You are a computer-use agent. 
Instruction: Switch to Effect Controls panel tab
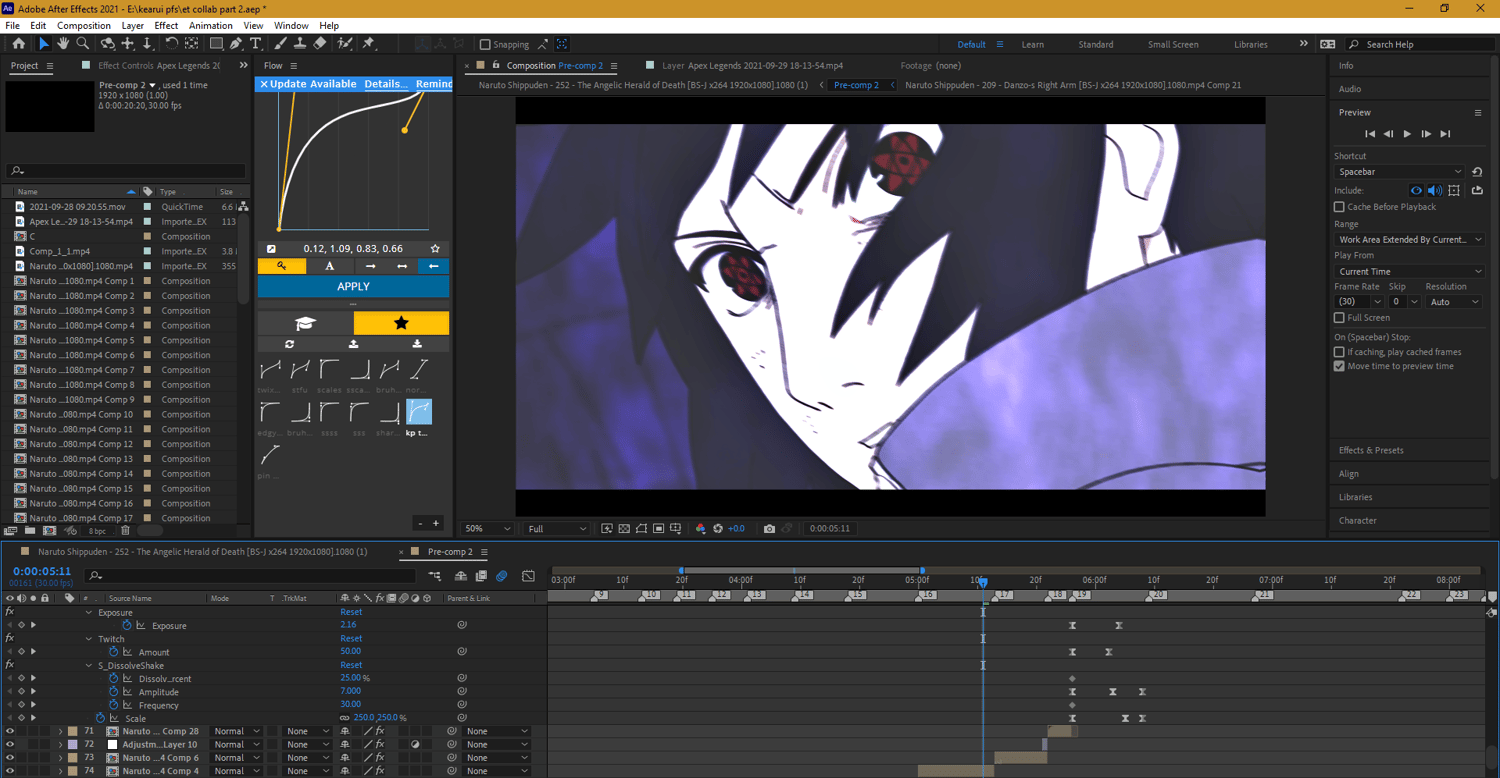click(x=160, y=66)
